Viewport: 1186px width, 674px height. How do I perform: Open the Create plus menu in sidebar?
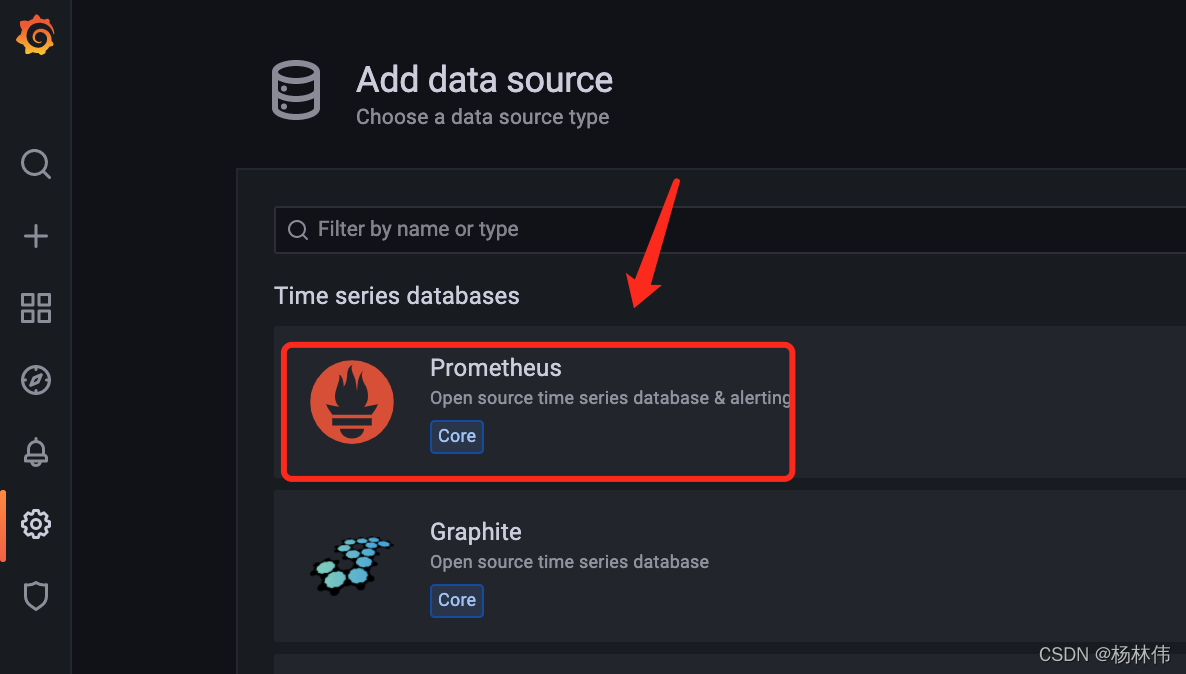(36, 236)
